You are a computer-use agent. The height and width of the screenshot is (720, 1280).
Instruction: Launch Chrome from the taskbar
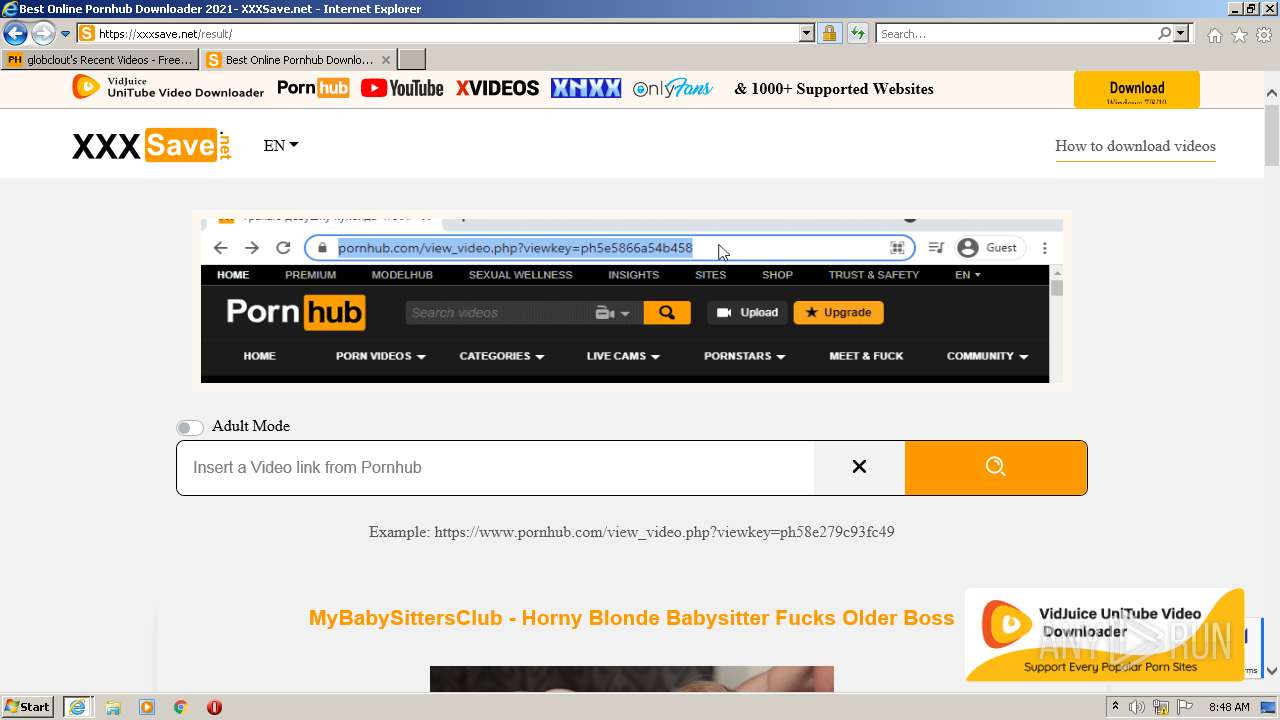(181, 707)
